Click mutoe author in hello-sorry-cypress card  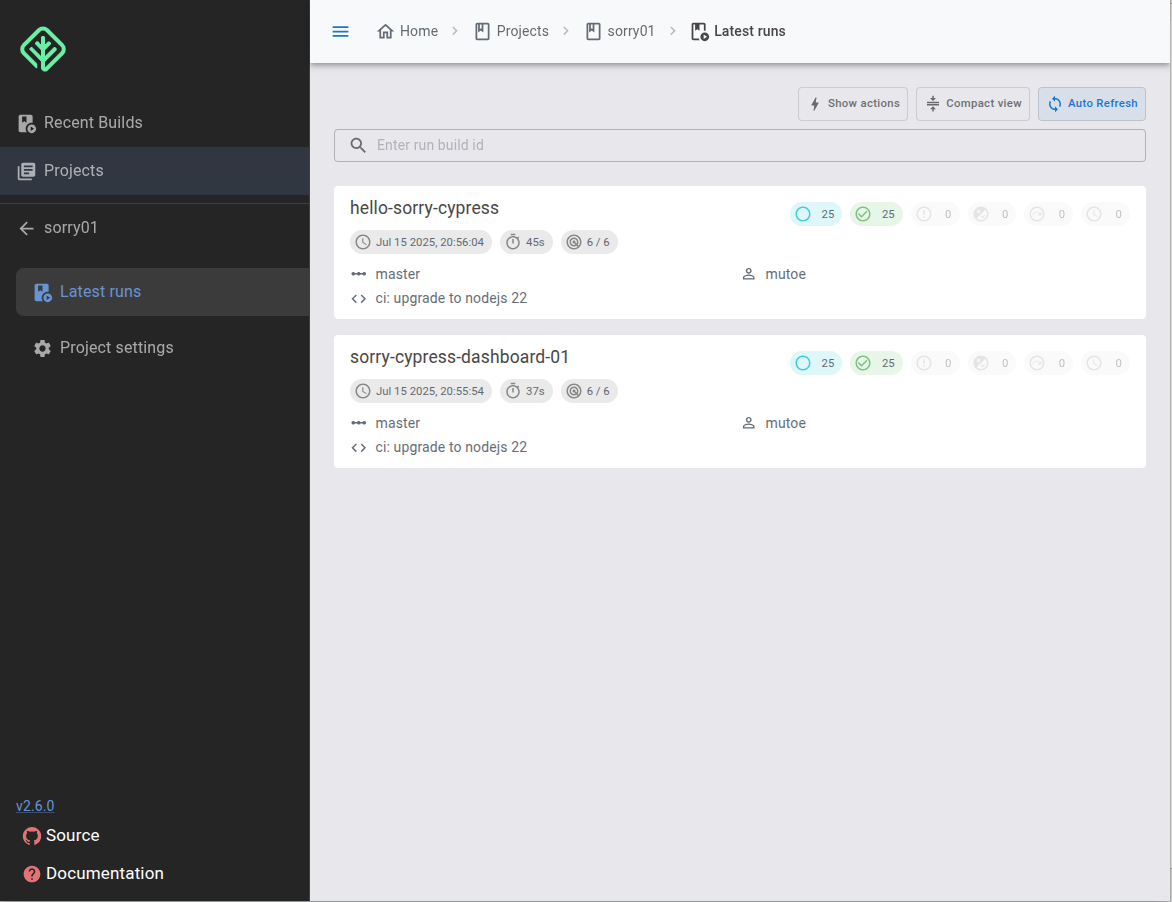coord(785,274)
